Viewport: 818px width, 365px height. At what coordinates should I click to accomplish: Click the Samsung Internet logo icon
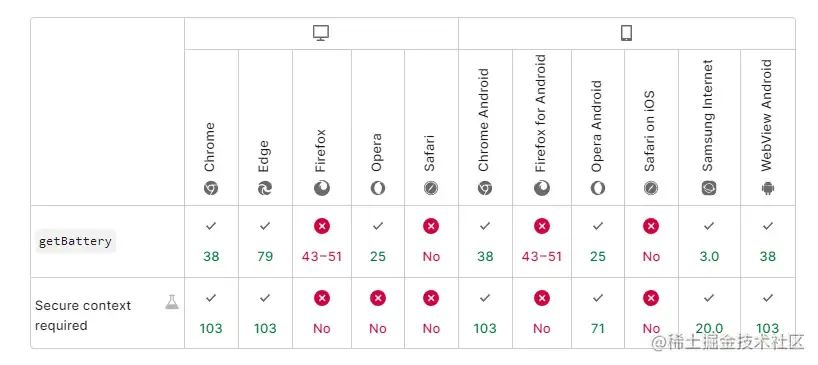click(x=709, y=188)
